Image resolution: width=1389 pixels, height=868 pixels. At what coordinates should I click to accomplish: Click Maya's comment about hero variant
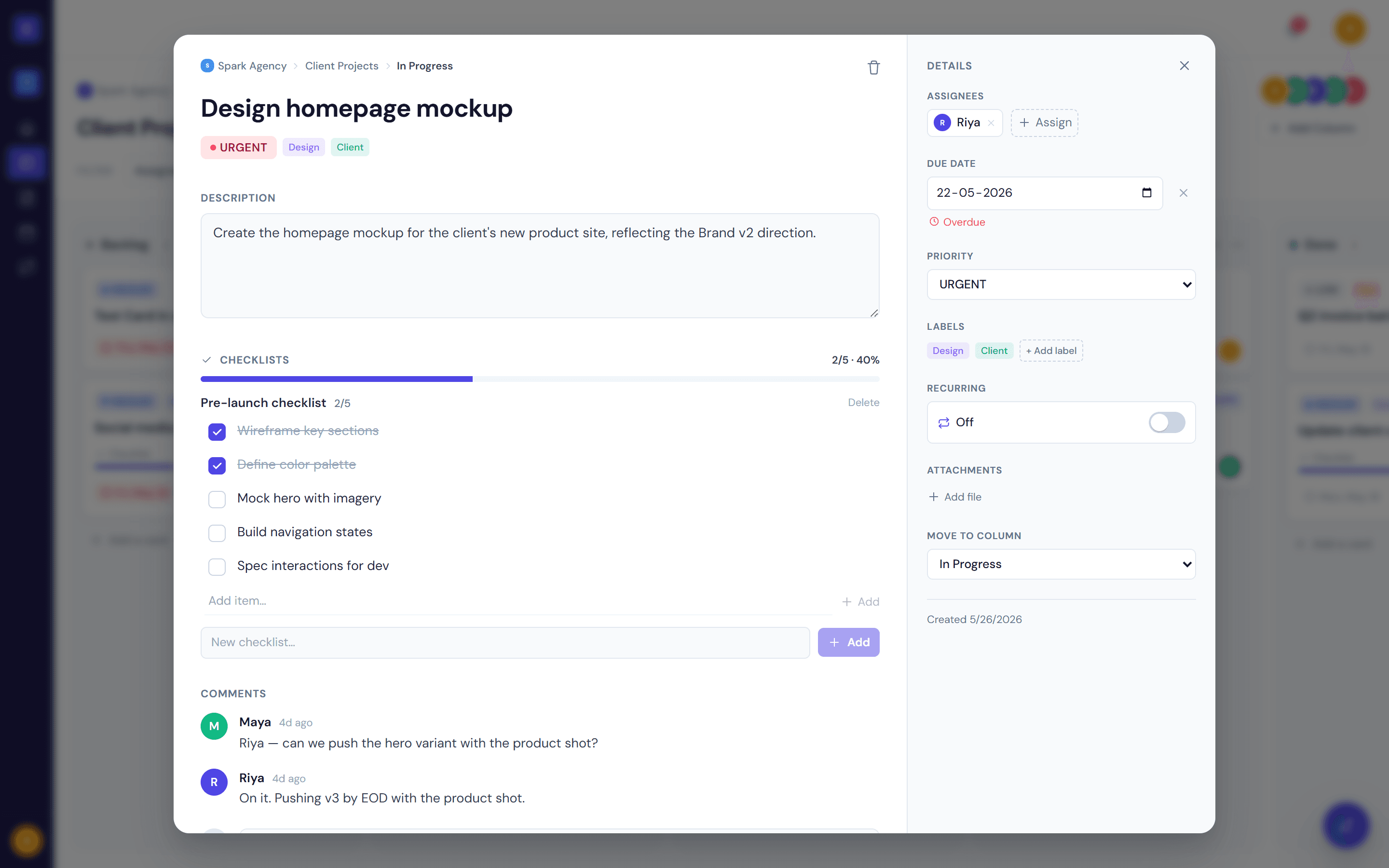click(419, 743)
